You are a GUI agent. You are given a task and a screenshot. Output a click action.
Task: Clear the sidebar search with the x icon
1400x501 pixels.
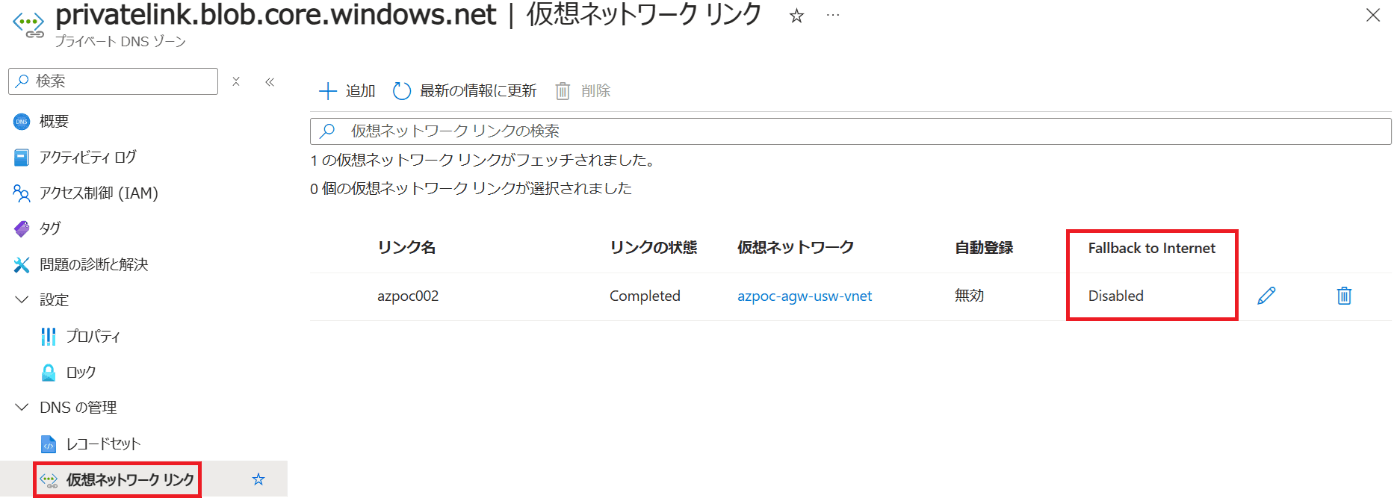click(236, 82)
